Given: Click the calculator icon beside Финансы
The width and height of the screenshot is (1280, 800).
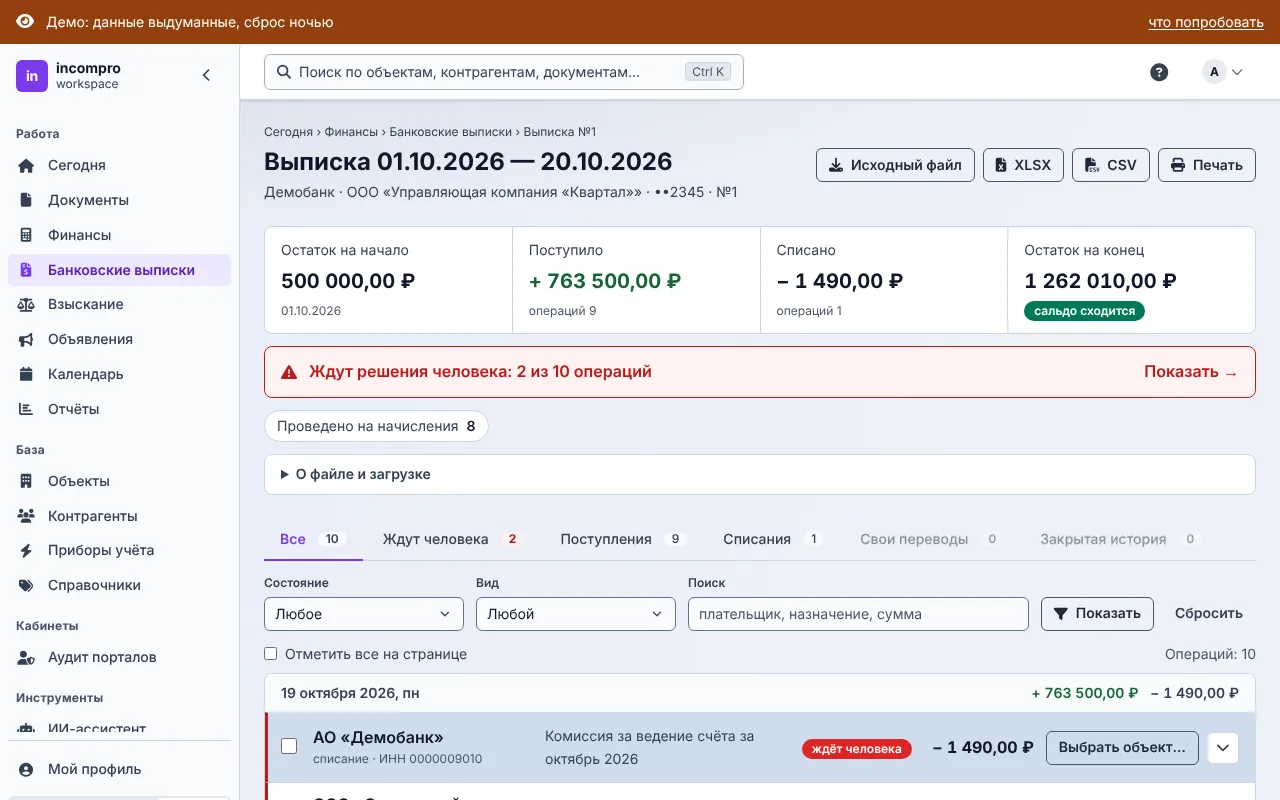Looking at the screenshot, I should 27,235.
